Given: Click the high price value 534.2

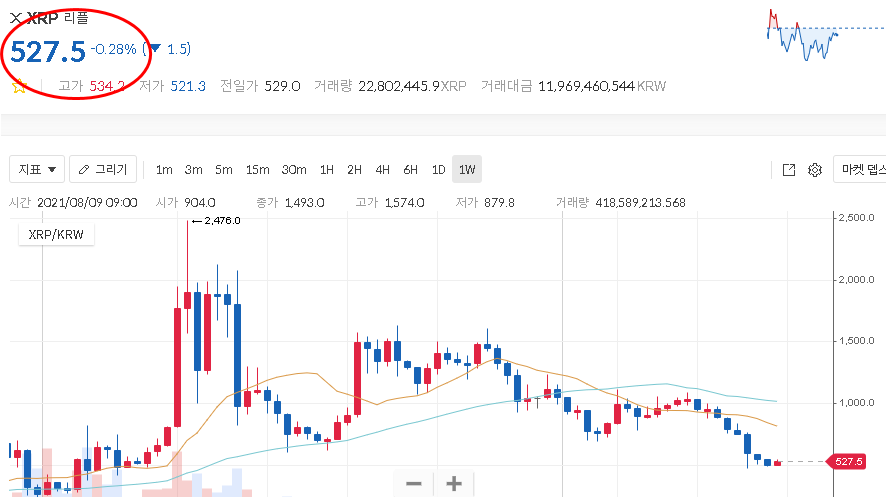Looking at the screenshot, I should coord(107,86).
